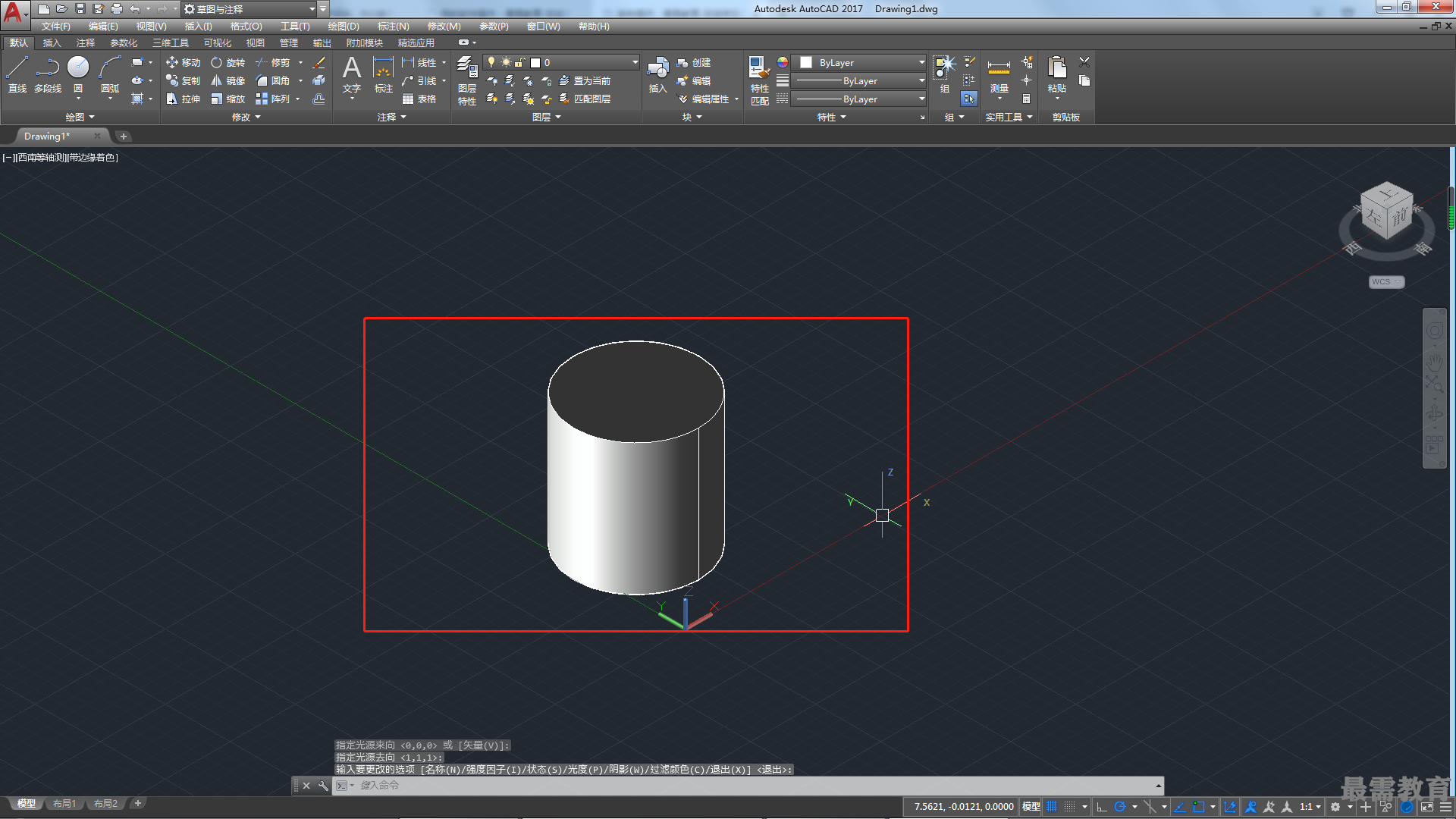Click 编辑属性 (Edit Attributes) button
The width and height of the screenshot is (1456, 819).
704,99
